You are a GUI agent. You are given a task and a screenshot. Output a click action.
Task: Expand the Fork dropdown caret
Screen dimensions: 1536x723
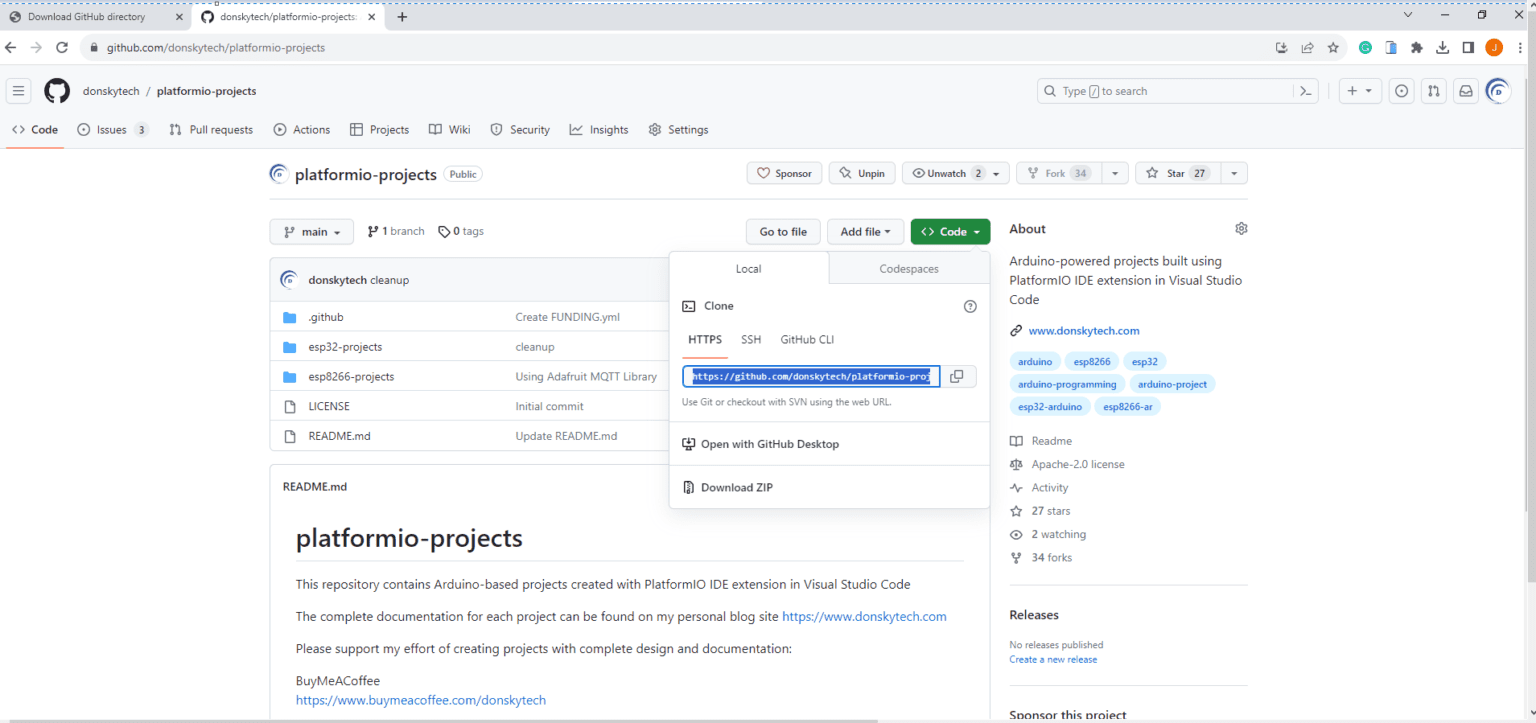(1115, 172)
